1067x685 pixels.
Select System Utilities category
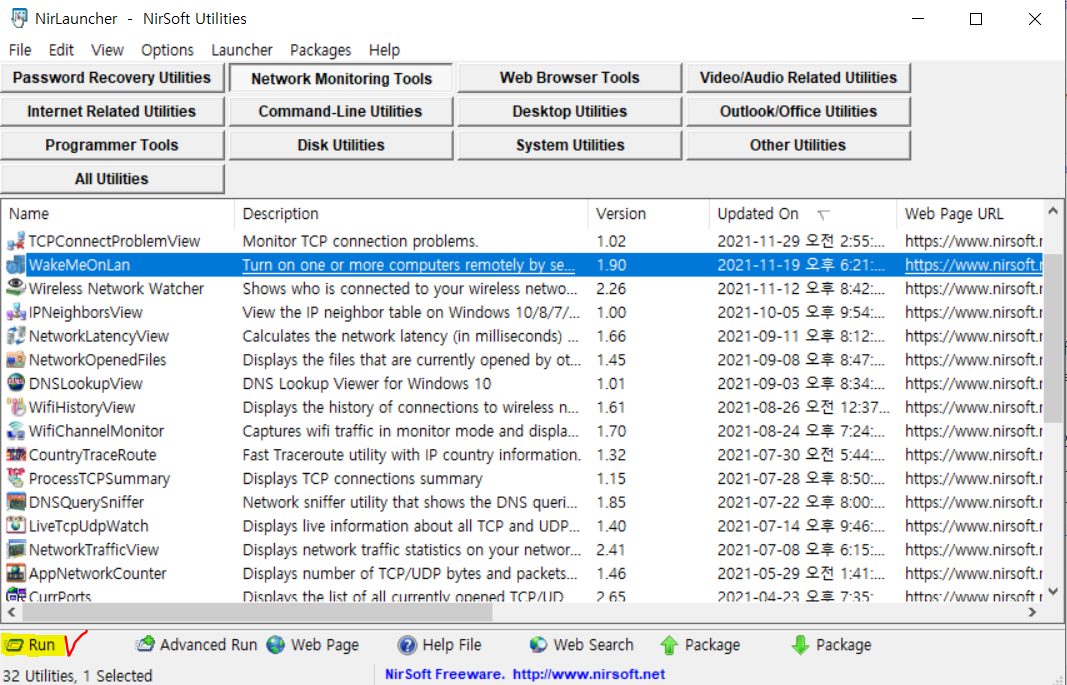point(570,145)
